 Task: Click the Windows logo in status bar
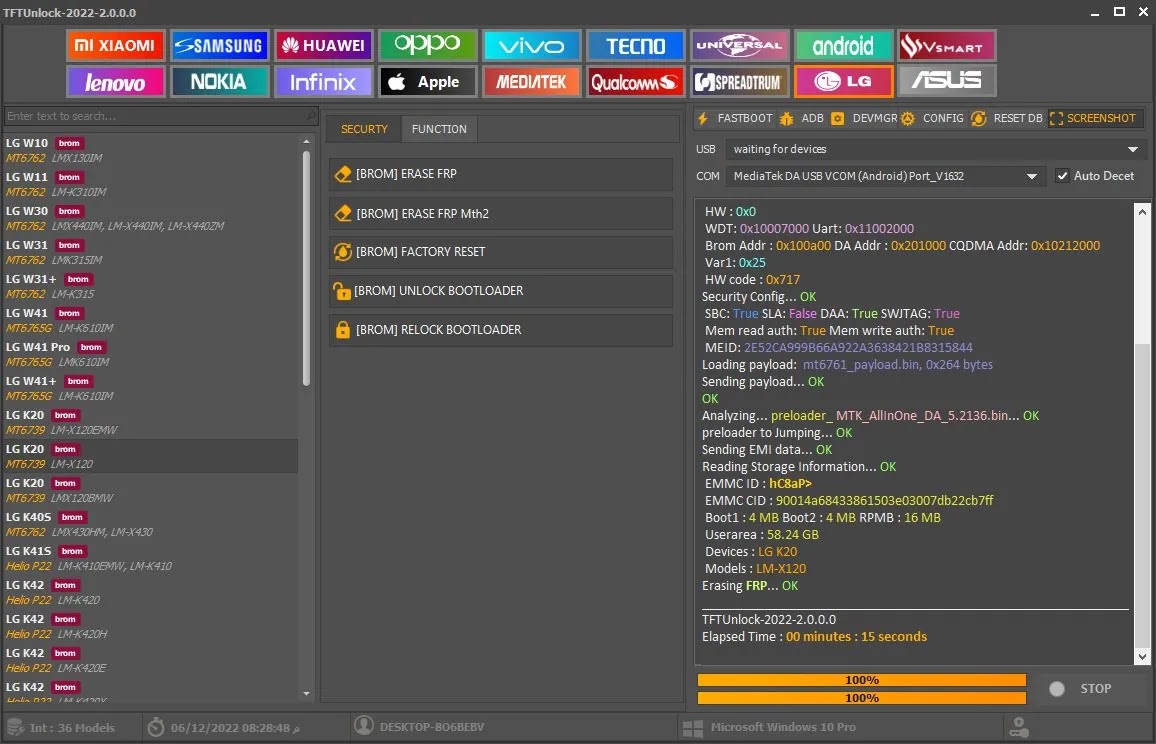click(x=693, y=728)
